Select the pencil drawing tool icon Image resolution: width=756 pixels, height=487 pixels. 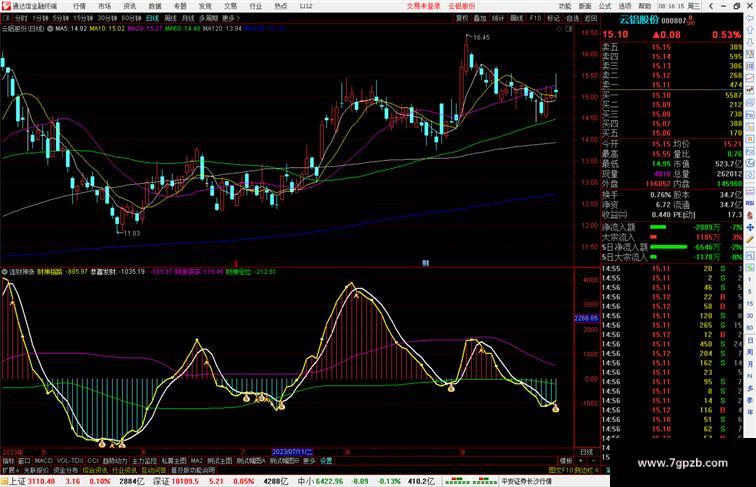[750, 239]
